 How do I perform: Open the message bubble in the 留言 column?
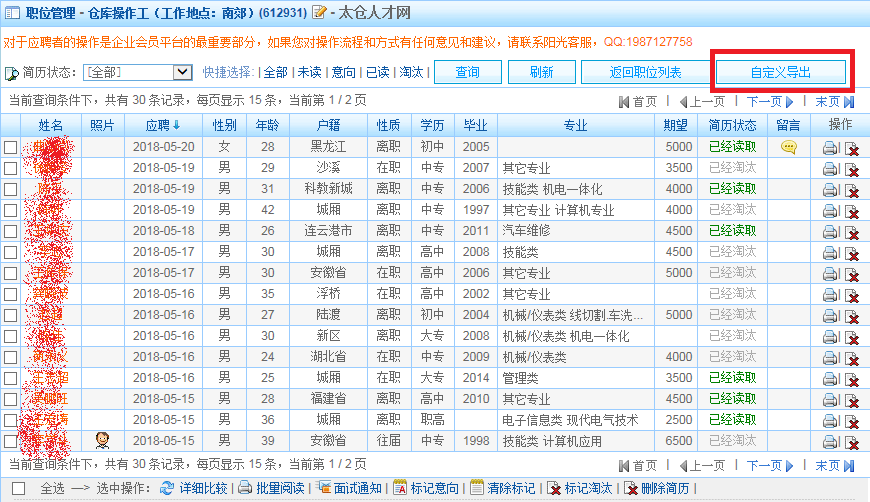pyautogui.click(x=789, y=147)
